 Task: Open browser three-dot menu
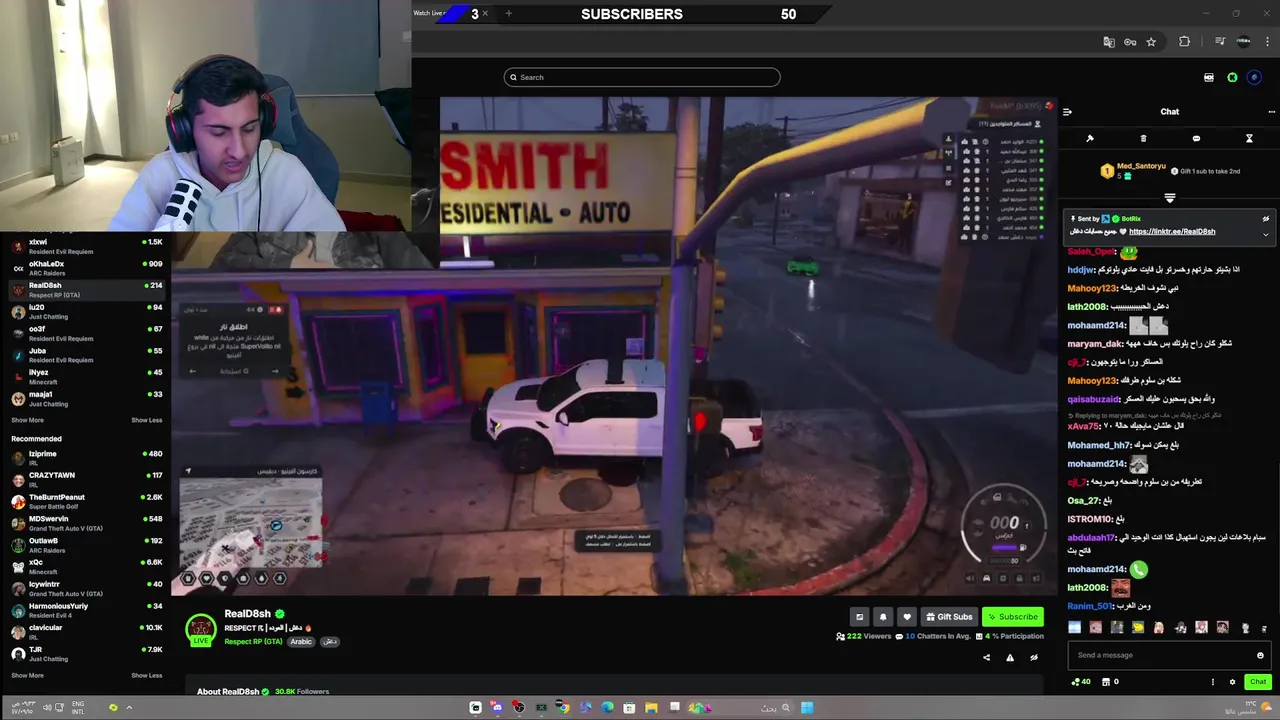1267,42
